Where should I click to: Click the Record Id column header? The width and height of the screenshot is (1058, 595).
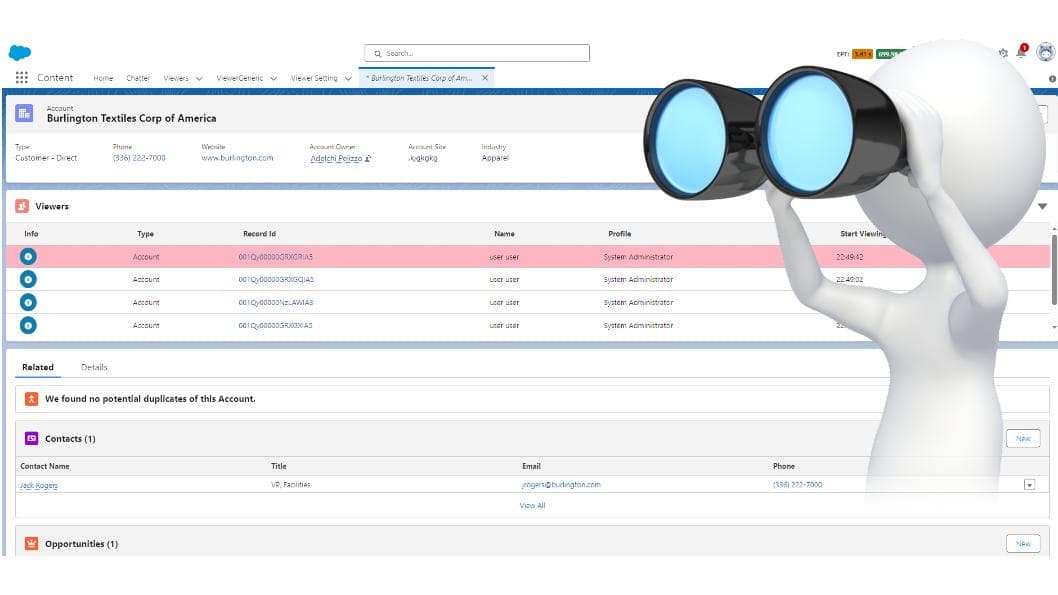click(259, 234)
